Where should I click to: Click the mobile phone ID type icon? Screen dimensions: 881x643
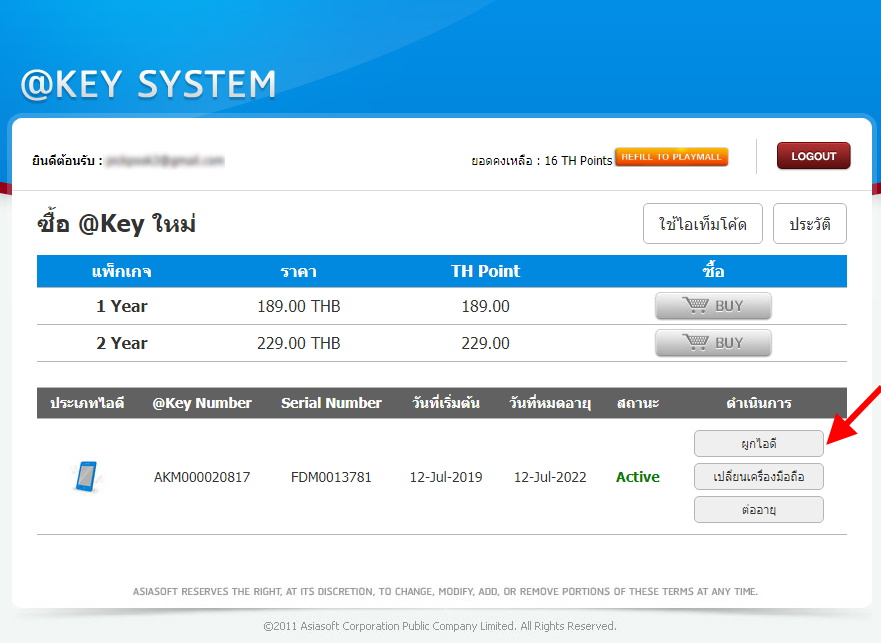(86, 477)
